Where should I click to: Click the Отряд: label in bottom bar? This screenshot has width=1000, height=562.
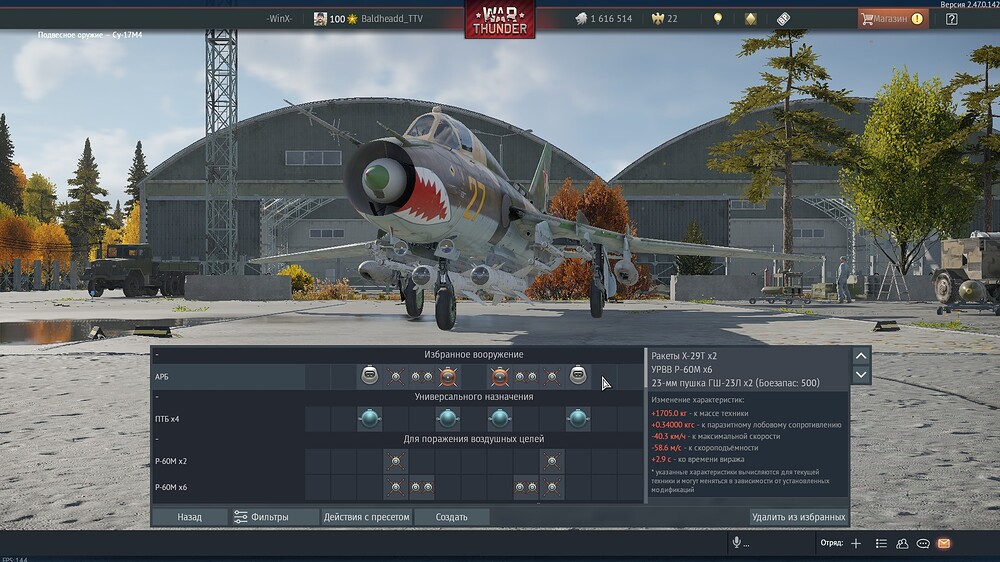(832, 543)
